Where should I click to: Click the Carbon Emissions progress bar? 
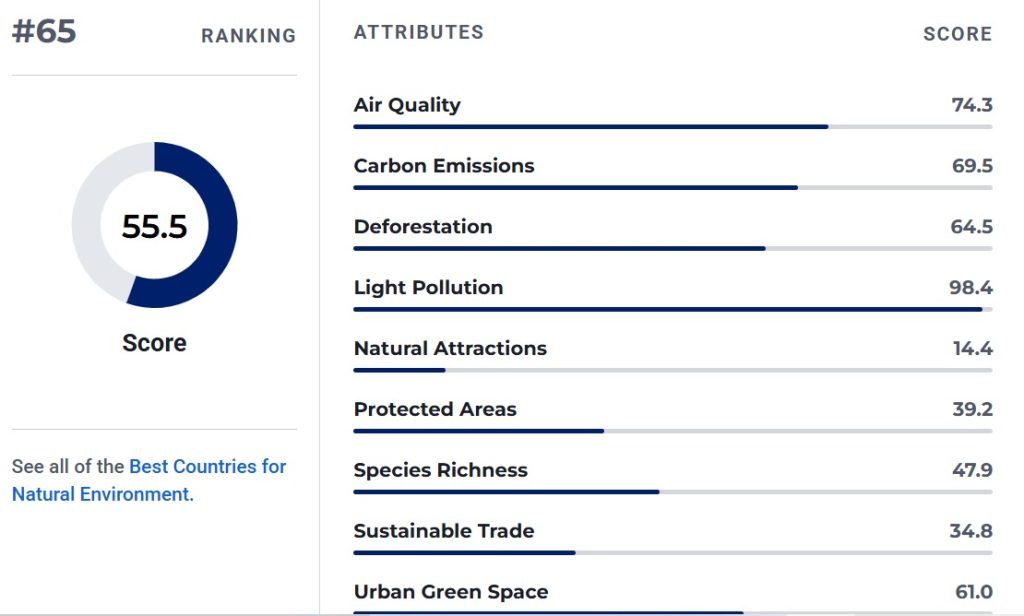pos(673,187)
